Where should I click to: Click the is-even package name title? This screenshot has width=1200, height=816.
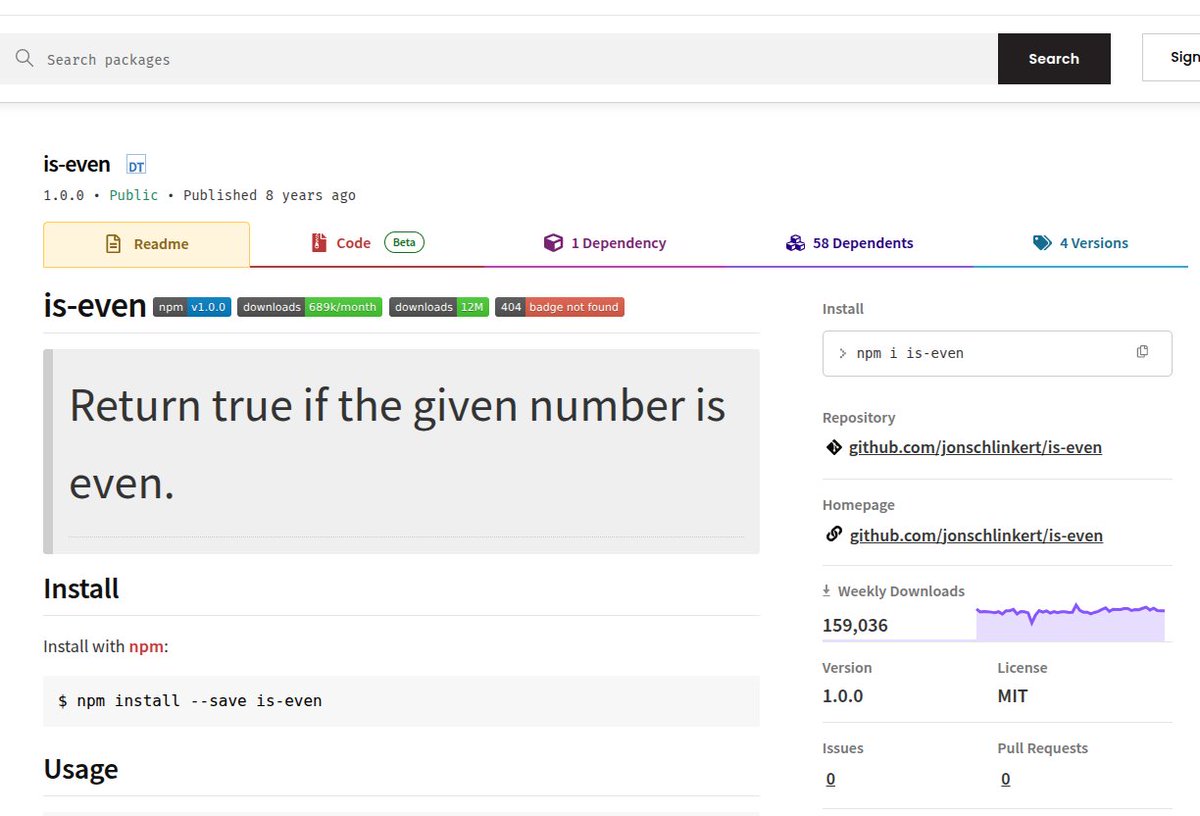(x=77, y=164)
